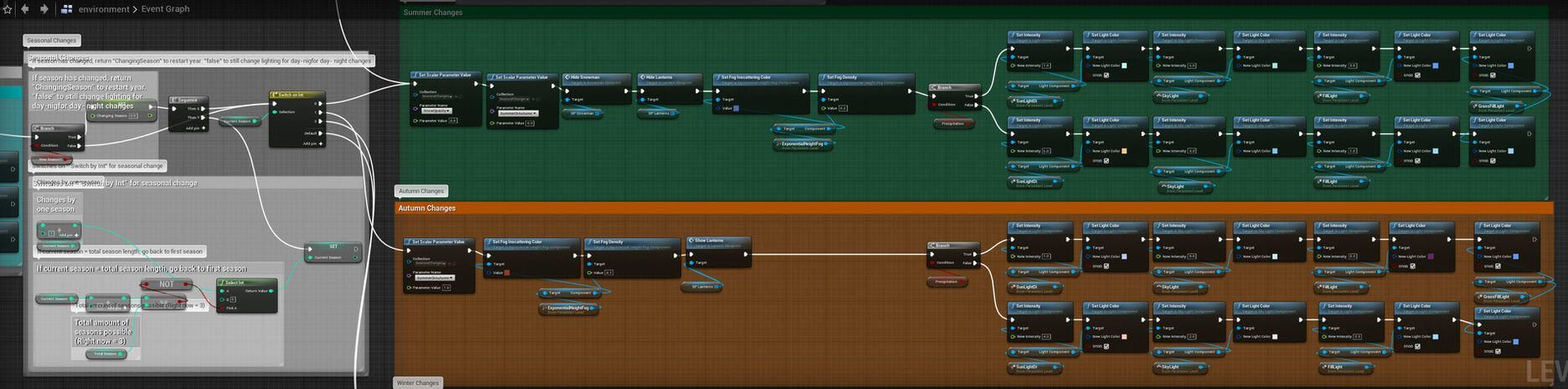
Task: Open Collection dropdown in Autumn's Set Scalar node
Action: pos(430,263)
